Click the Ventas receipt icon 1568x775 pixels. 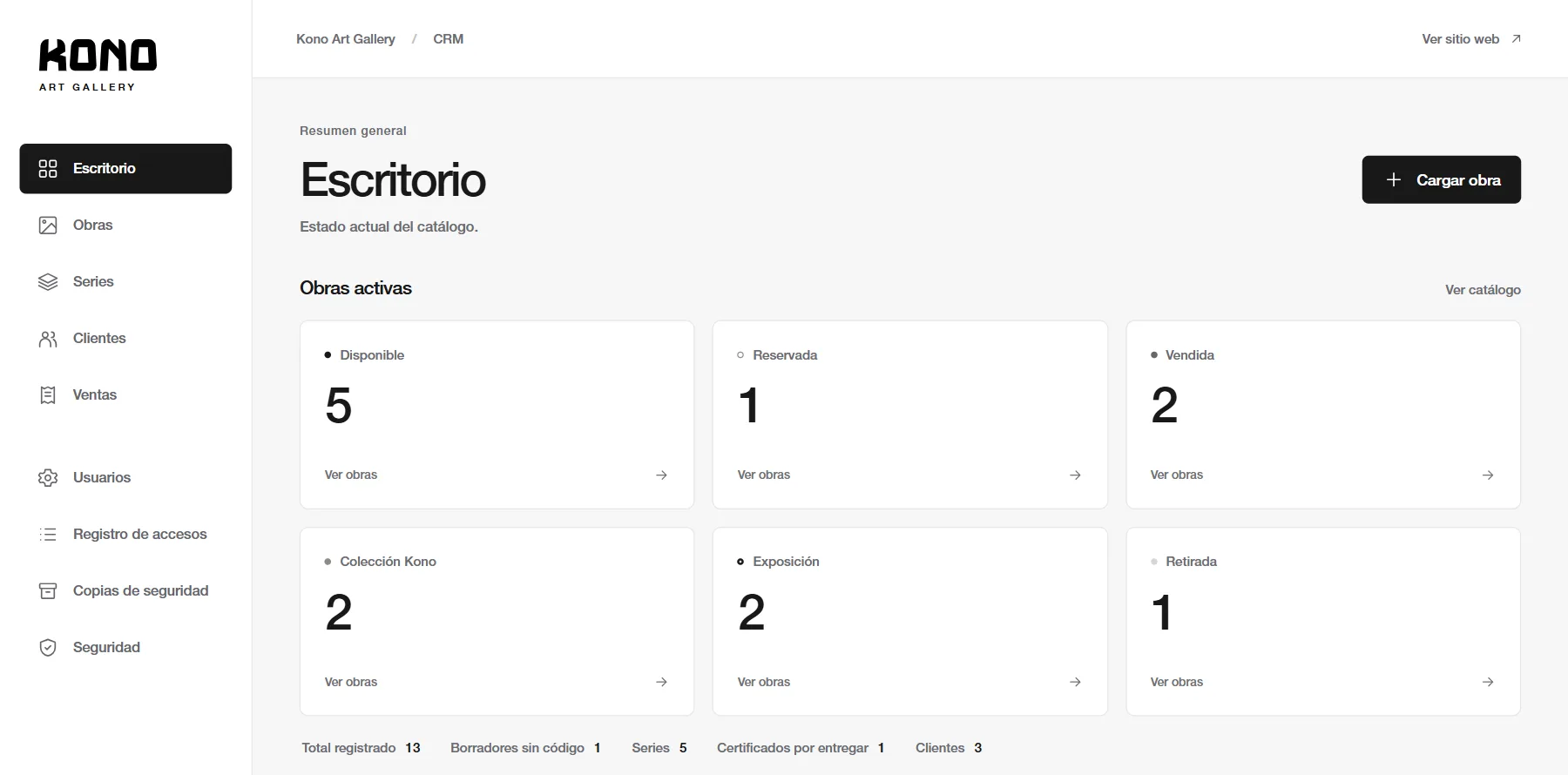pyautogui.click(x=48, y=395)
